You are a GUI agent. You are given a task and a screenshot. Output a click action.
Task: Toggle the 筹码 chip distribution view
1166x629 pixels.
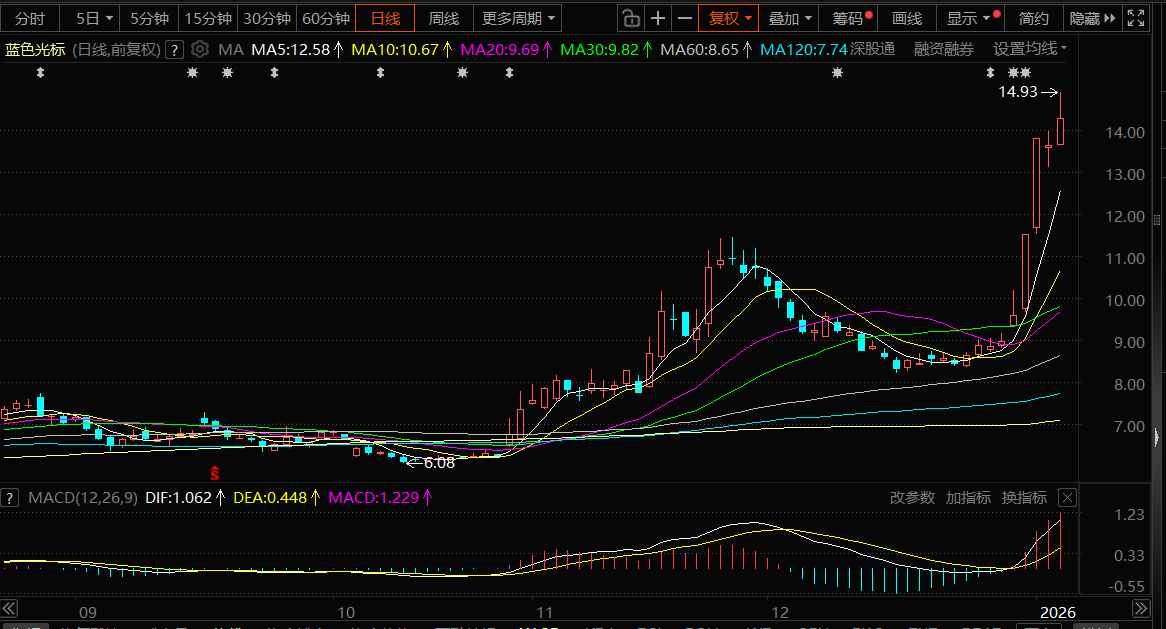(x=851, y=18)
